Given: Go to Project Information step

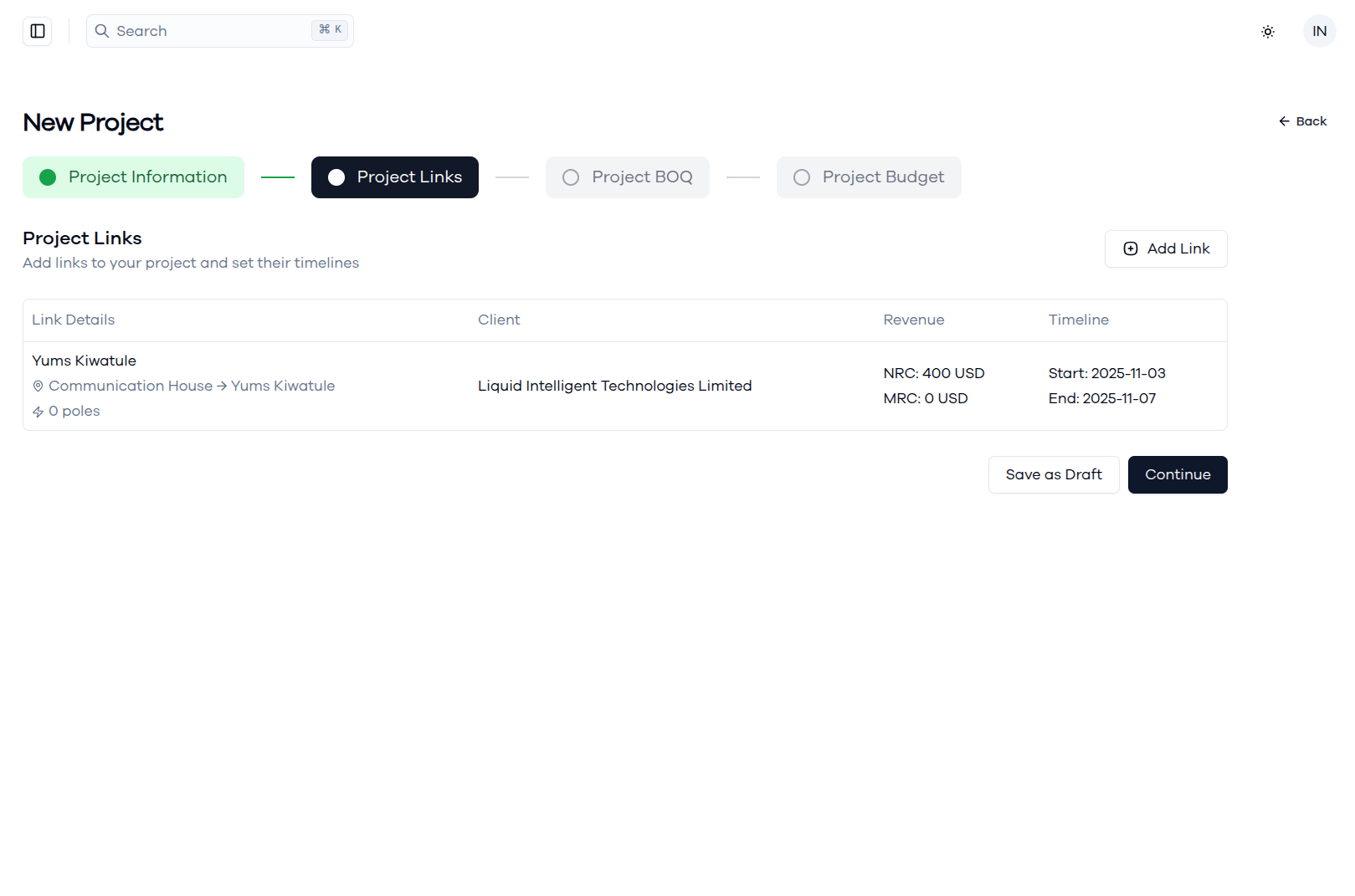Looking at the screenshot, I should (133, 177).
